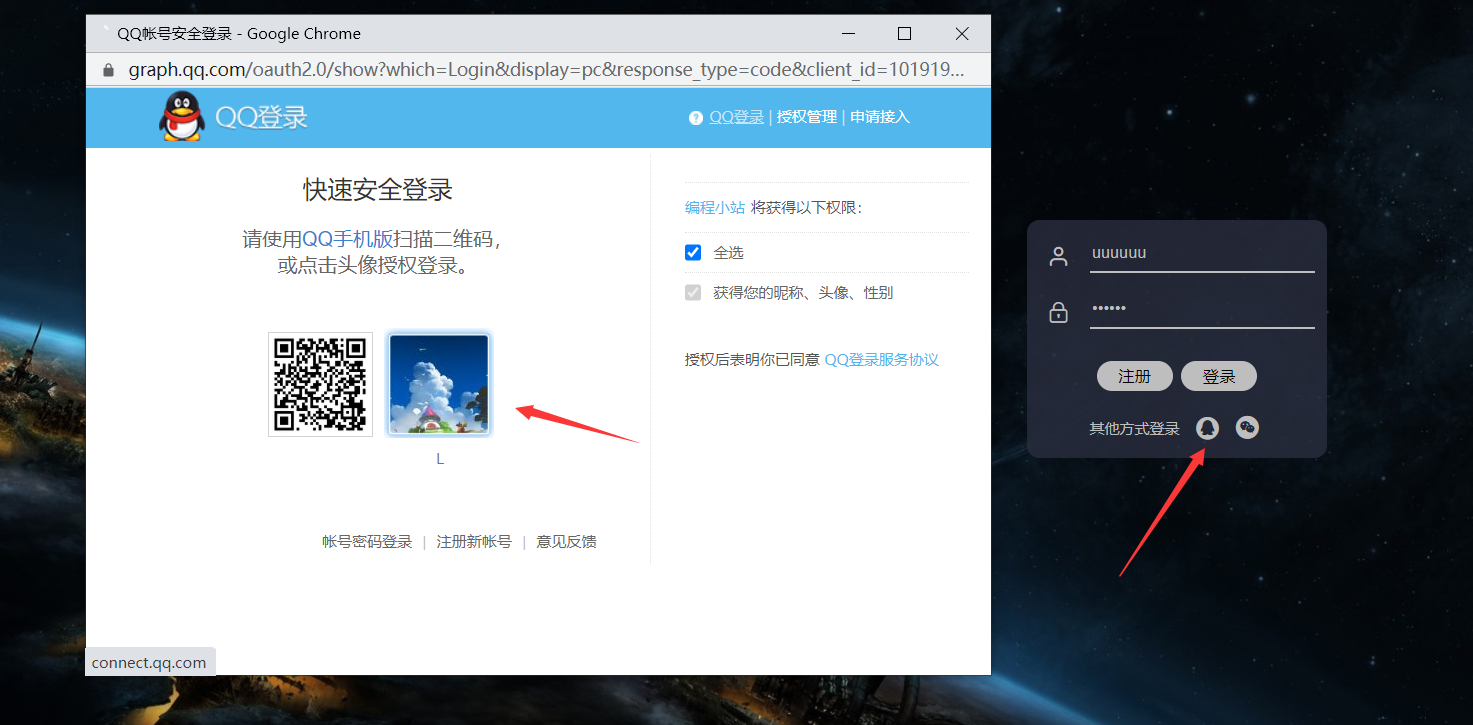
Task: Toggle 获得您的昵称、头像、性别 checkbox
Action: click(x=693, y=292)
